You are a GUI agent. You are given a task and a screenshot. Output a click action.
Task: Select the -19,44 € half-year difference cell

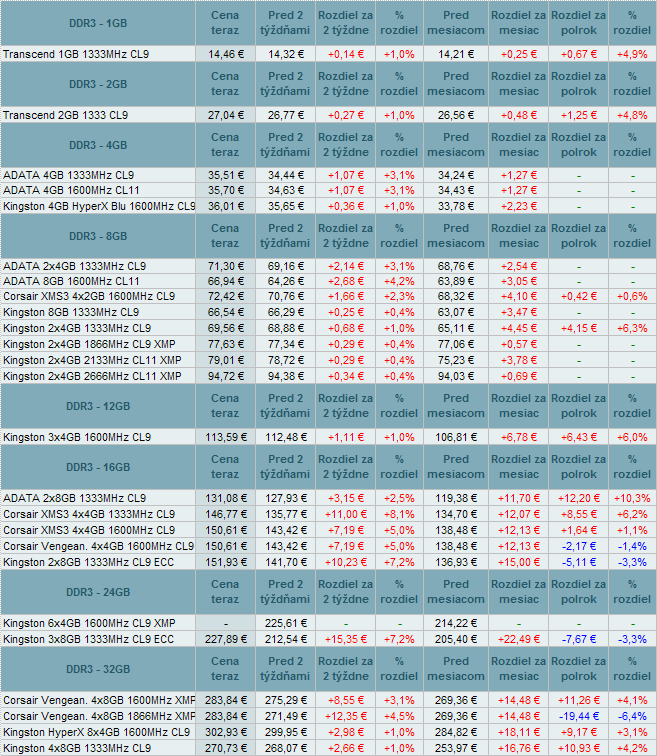[578, 716]
